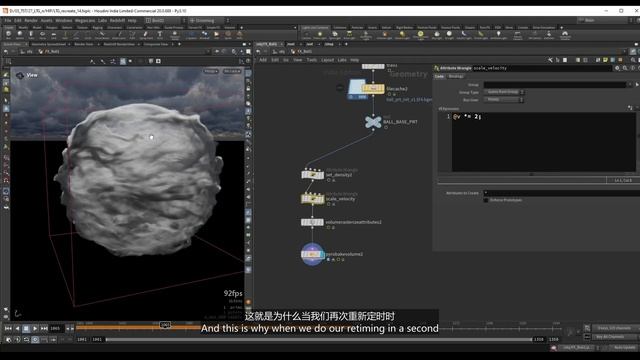Image resolution: width=640 pixels, height=360 pixels.
Task: Jump to last frame
Action: coord(44,328)
